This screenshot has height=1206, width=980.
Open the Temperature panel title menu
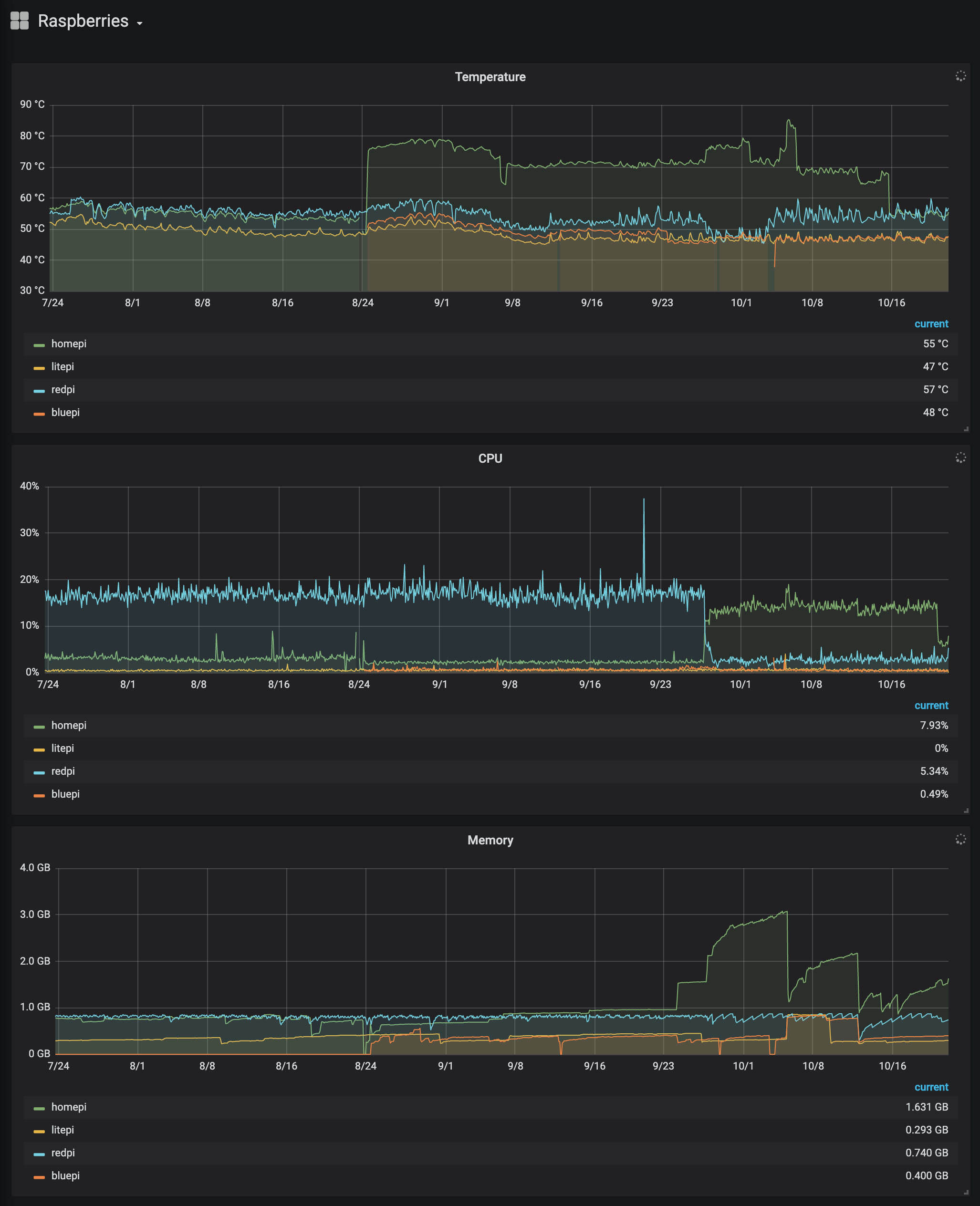(x=490, y=77)
